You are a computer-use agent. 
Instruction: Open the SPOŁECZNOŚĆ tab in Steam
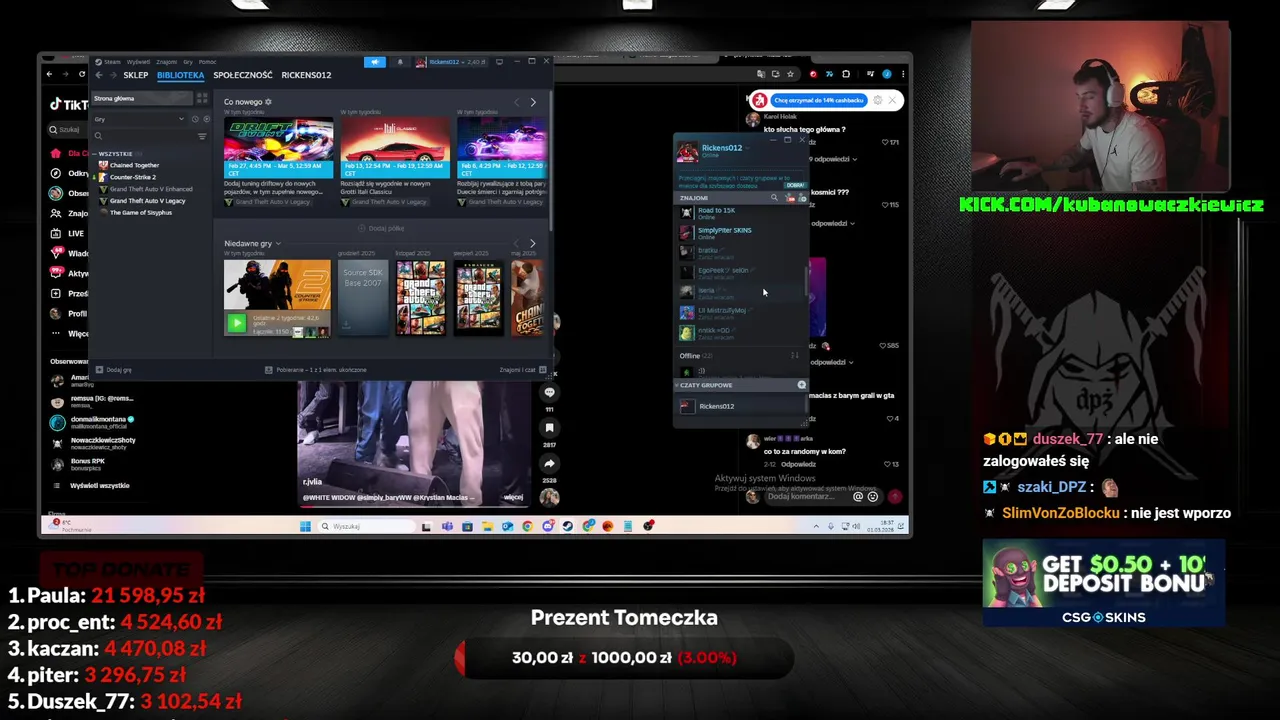pos(243,75)
